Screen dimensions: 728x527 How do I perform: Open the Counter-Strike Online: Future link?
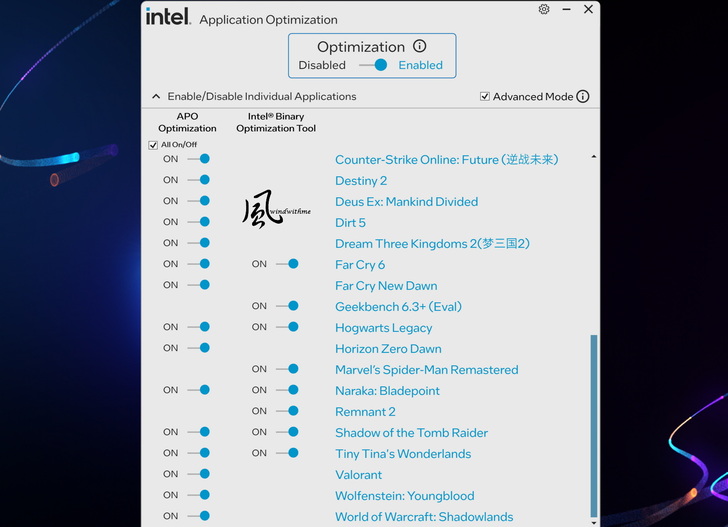point(447,160)
